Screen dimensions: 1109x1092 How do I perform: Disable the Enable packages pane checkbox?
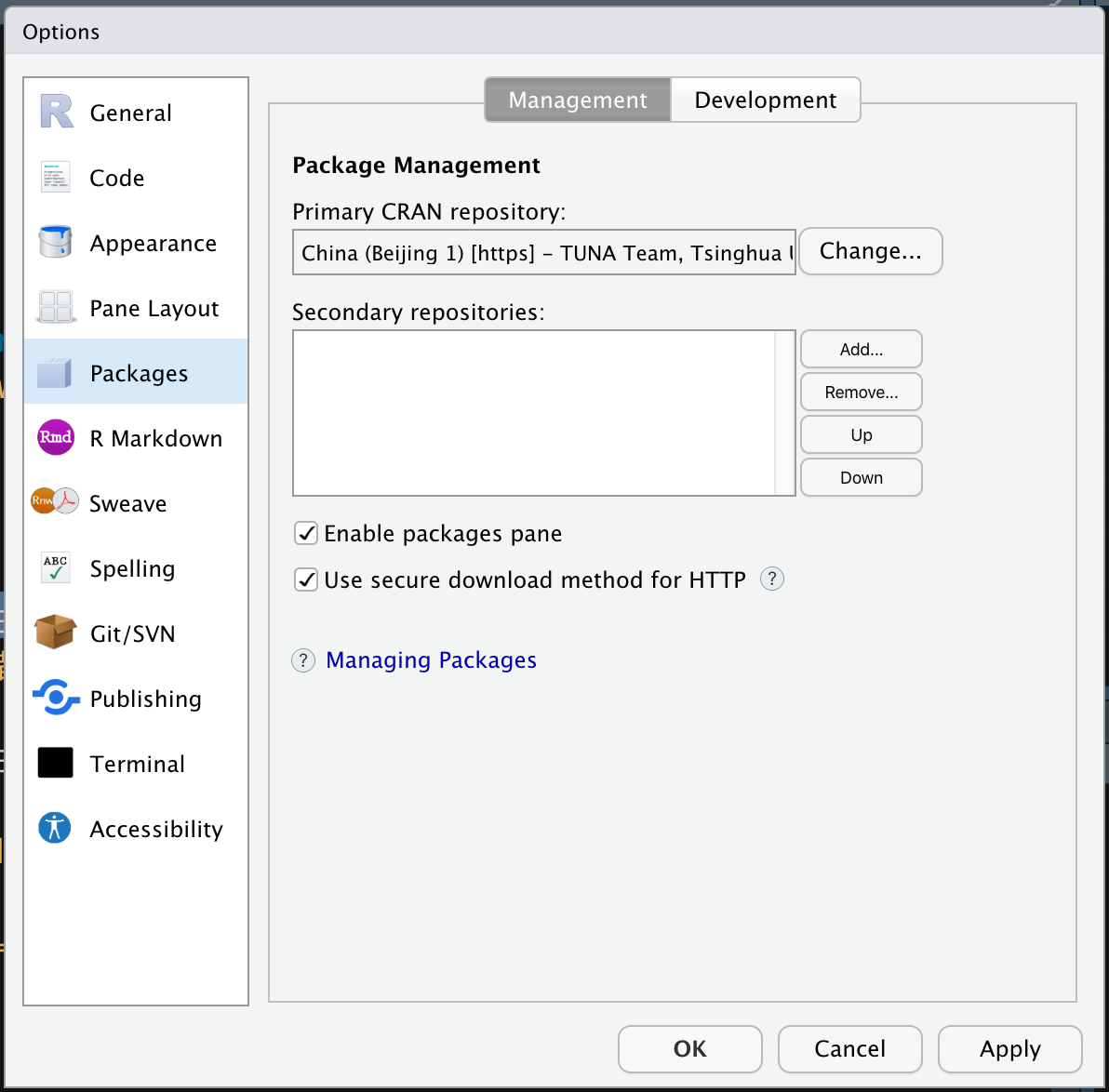tap(306, 533)
